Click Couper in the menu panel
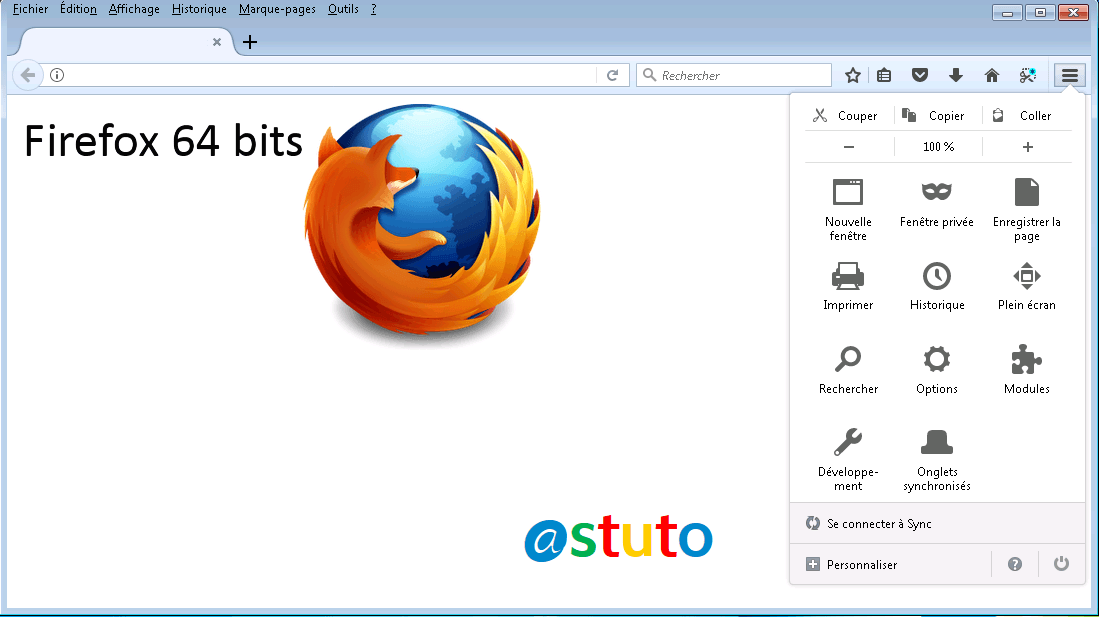This screenshot has height=617, width=1099. [846, 116]
